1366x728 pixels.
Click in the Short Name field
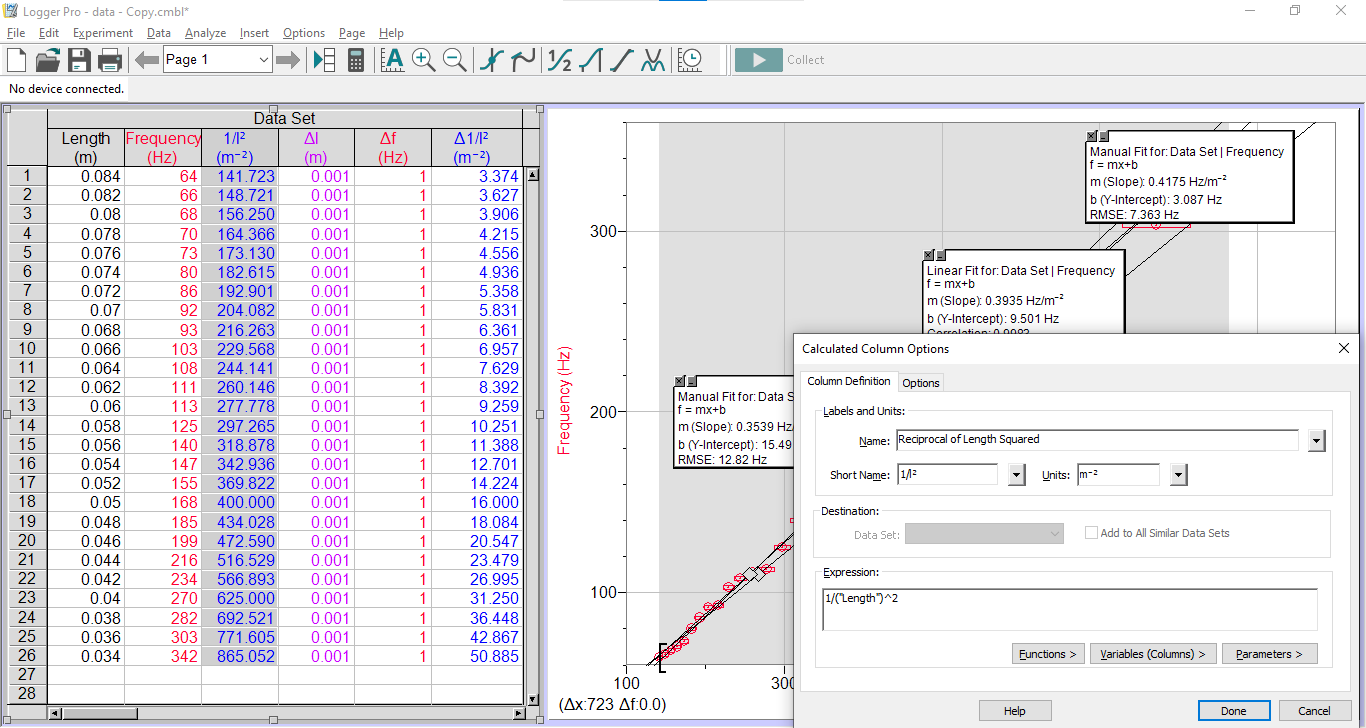[947, 475]
